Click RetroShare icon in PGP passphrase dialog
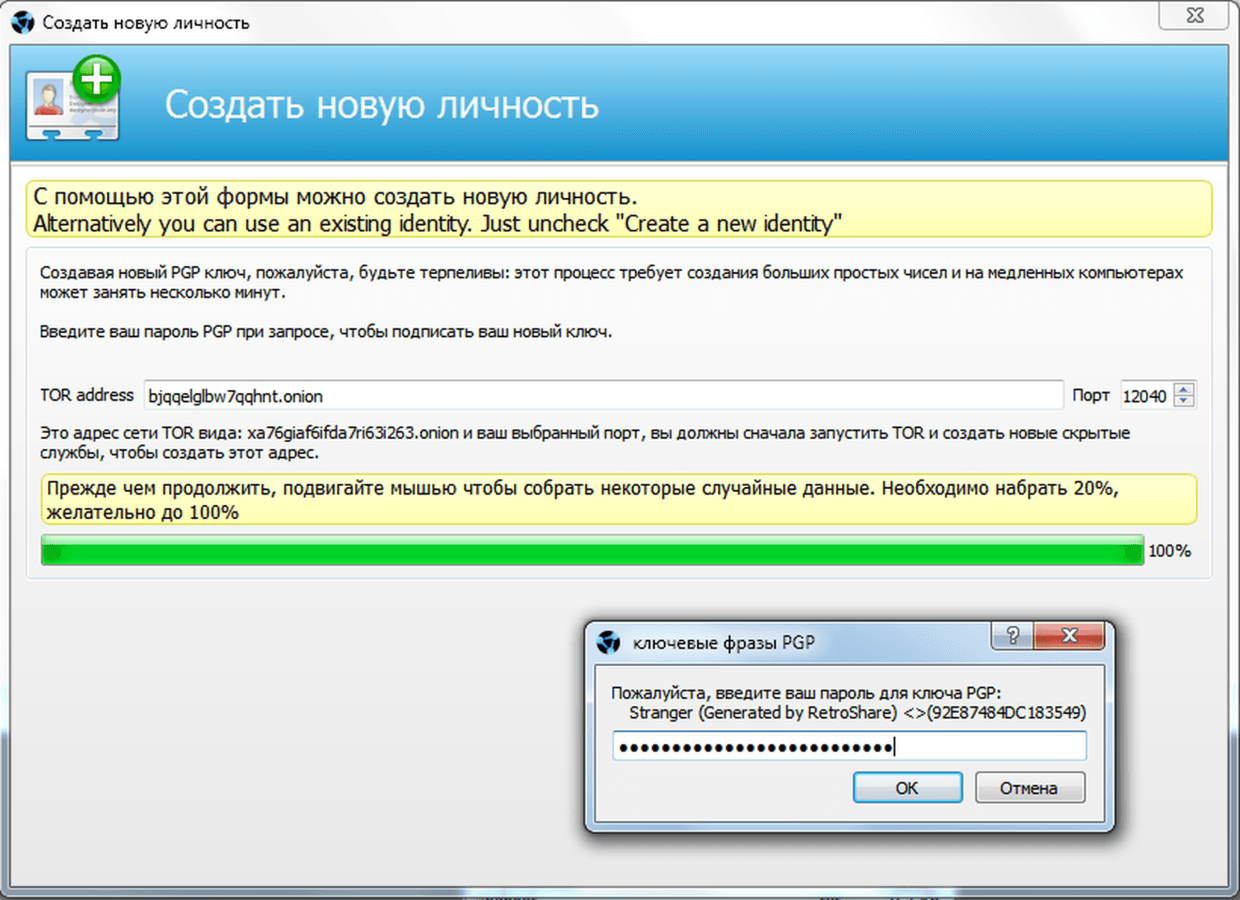The image size is (1240, 900). click(608, 642)
